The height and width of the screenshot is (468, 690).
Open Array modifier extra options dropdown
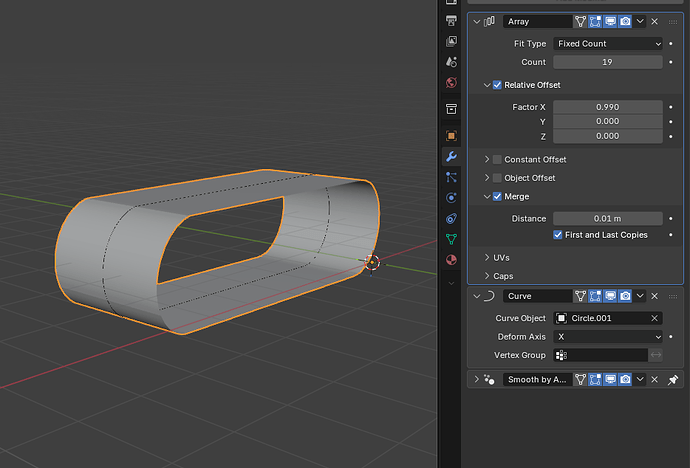tap(640, 21)
